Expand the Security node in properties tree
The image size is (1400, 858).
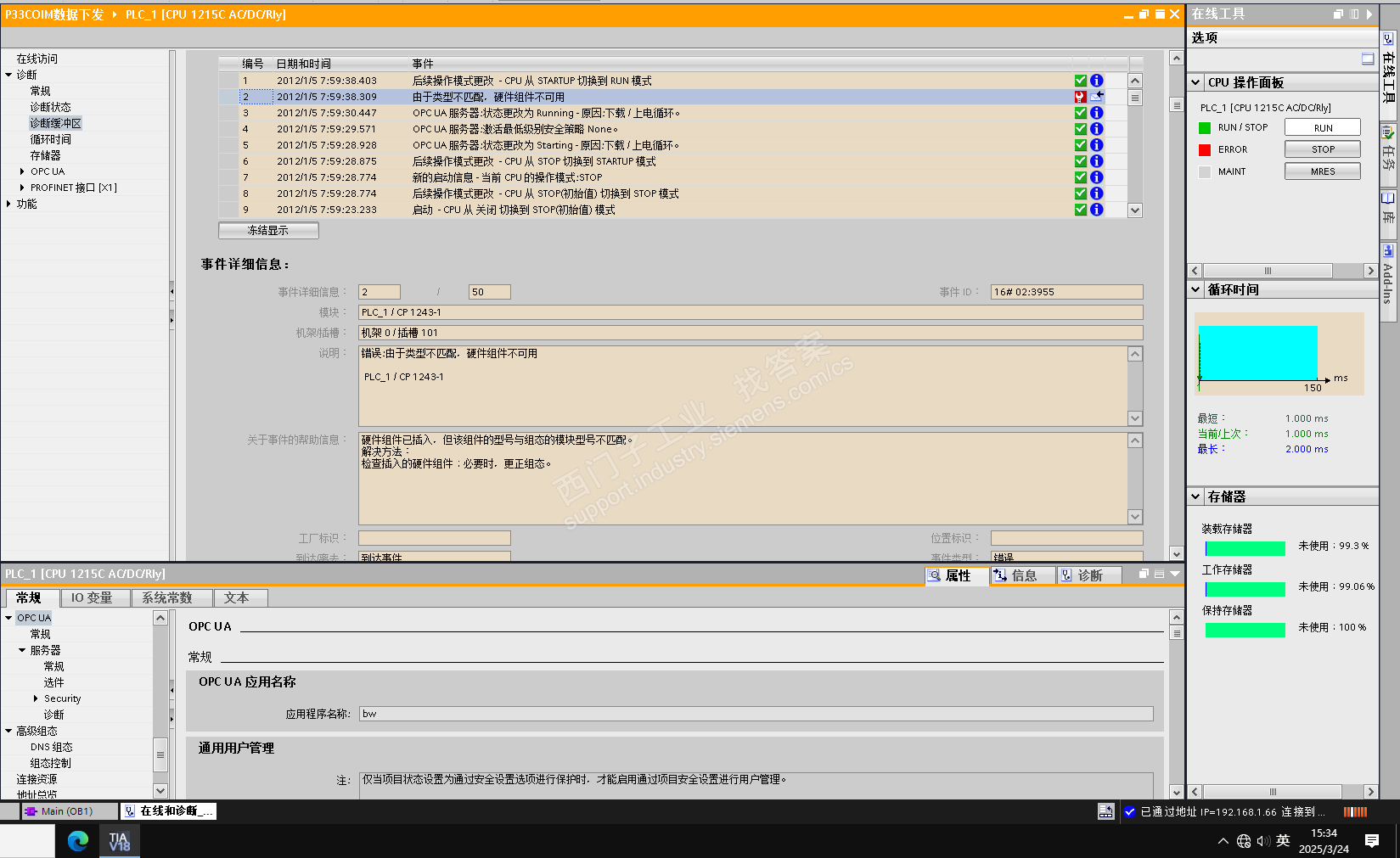coord(36,698)
